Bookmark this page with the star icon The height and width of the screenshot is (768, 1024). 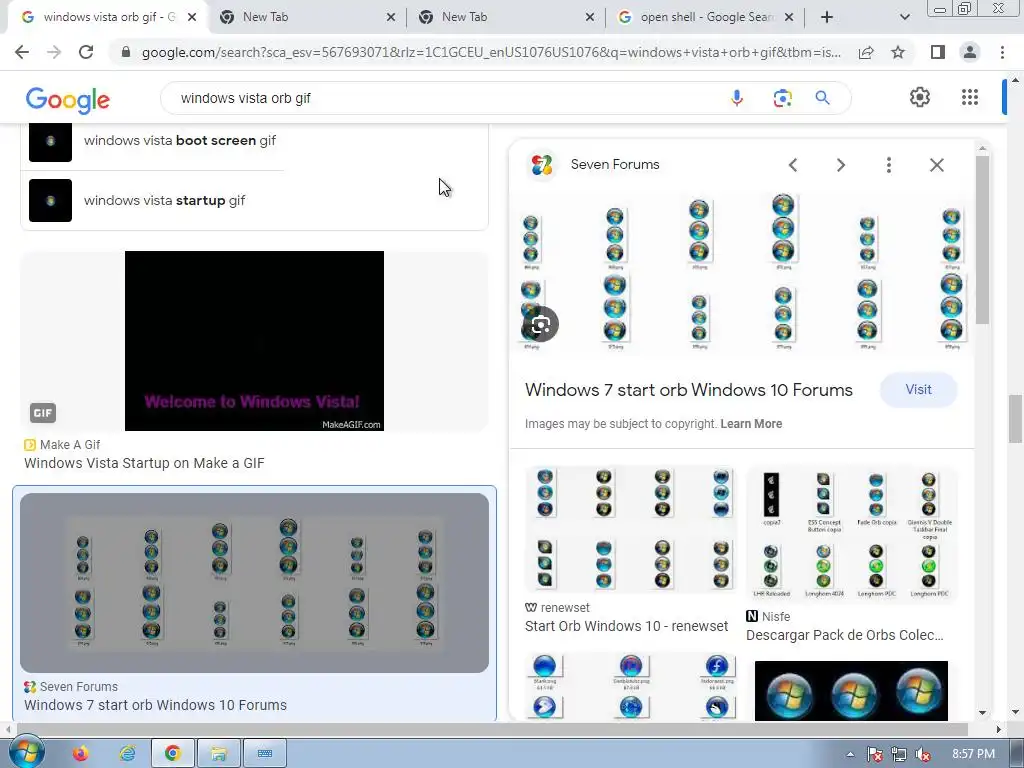(x=898, y=52)
